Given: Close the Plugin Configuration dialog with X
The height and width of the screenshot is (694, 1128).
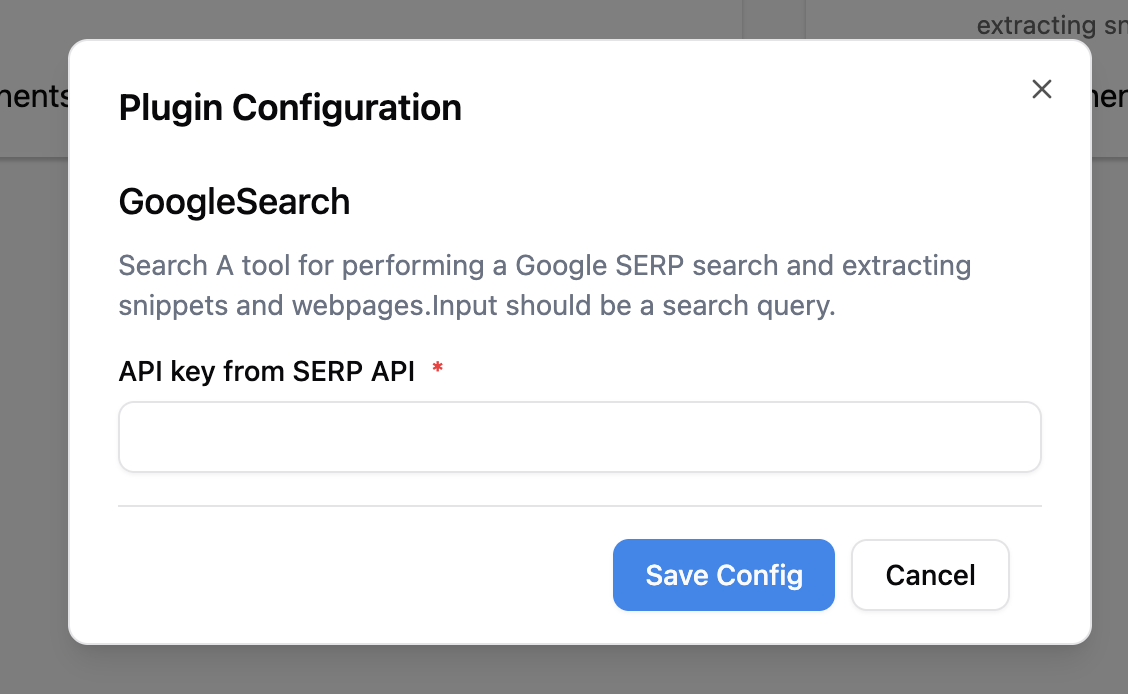Looking at the screenshot, I should tap(1042, 89).
